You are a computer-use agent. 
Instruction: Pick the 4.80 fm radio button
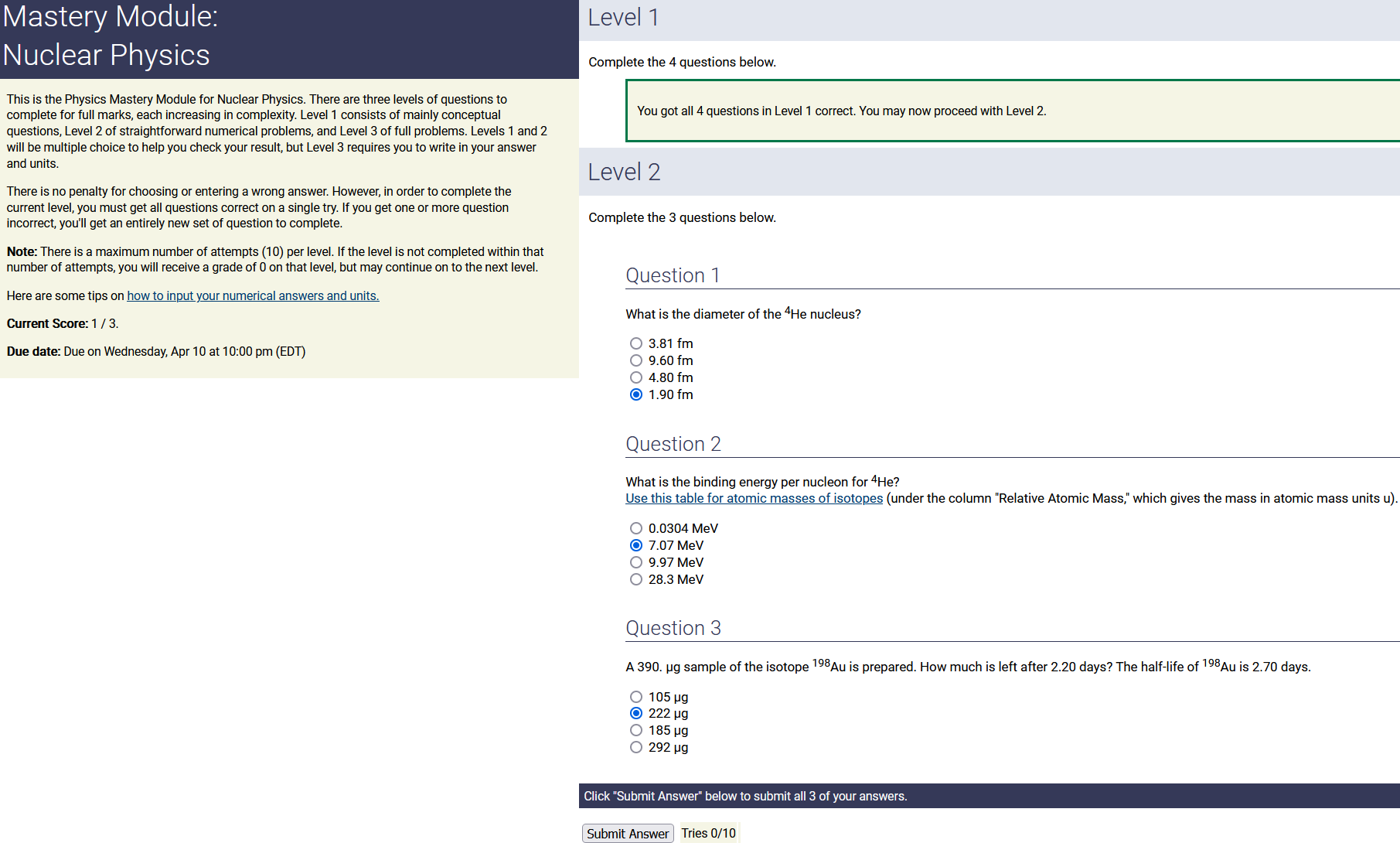[636, 377]
